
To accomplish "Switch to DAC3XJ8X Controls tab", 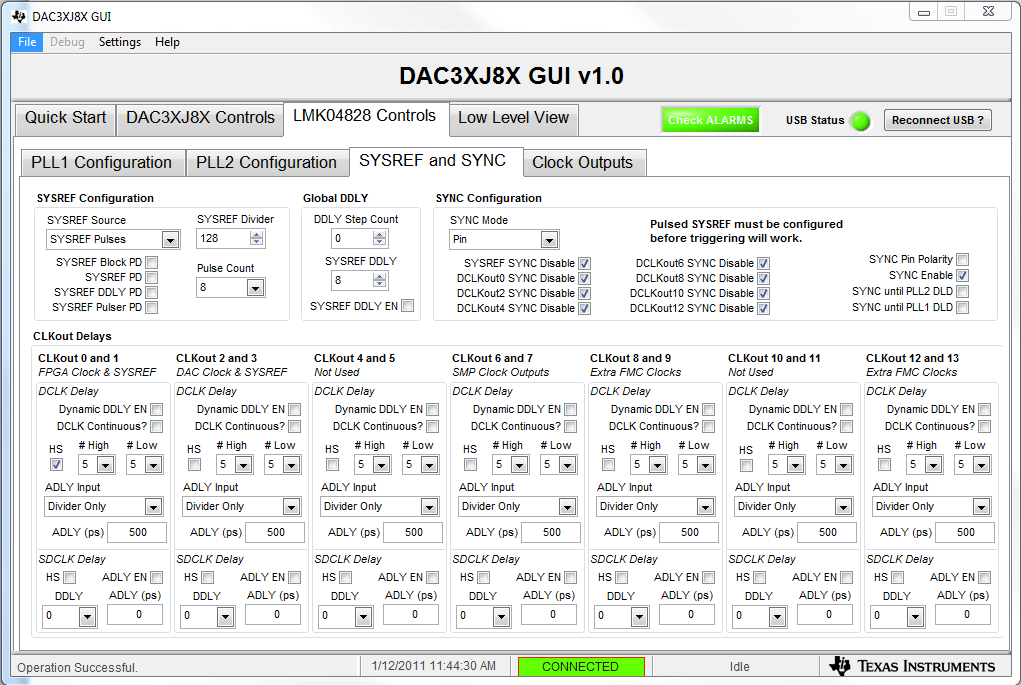I will pyautogui.click(x=200, y=118).
